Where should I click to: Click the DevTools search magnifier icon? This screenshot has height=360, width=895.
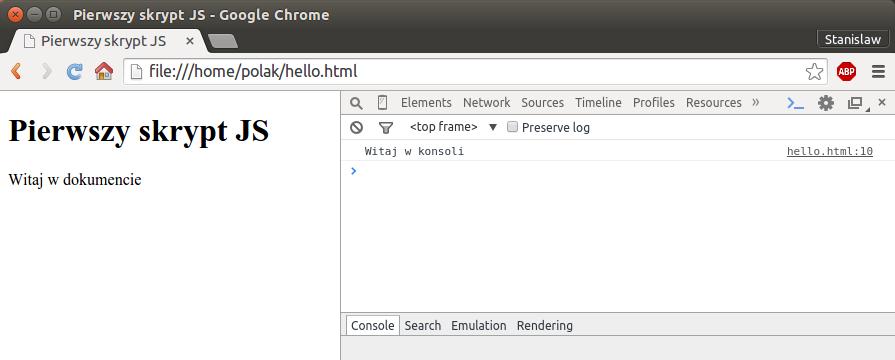(x=356, y=103)
